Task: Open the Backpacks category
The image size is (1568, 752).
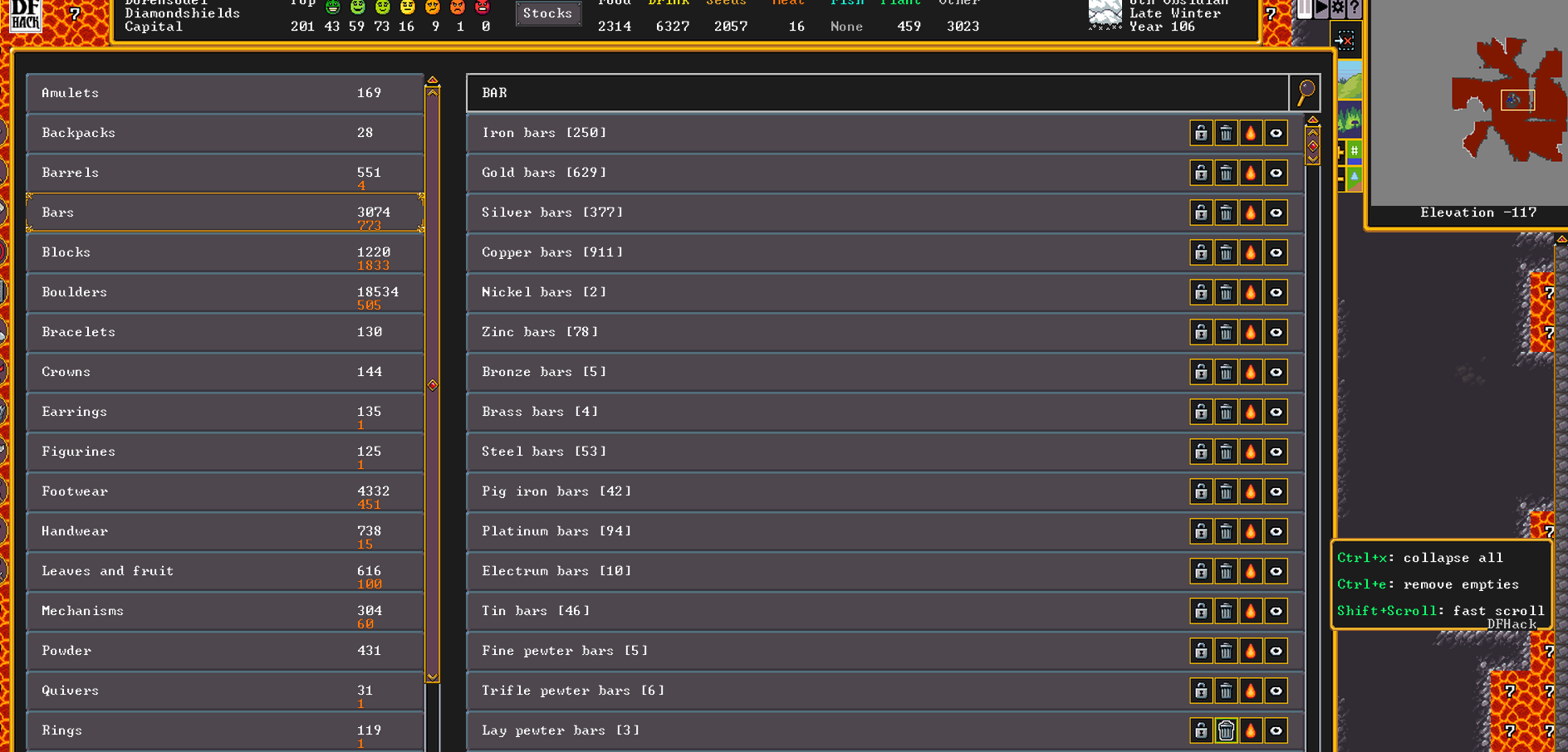Action: (225, 133)
